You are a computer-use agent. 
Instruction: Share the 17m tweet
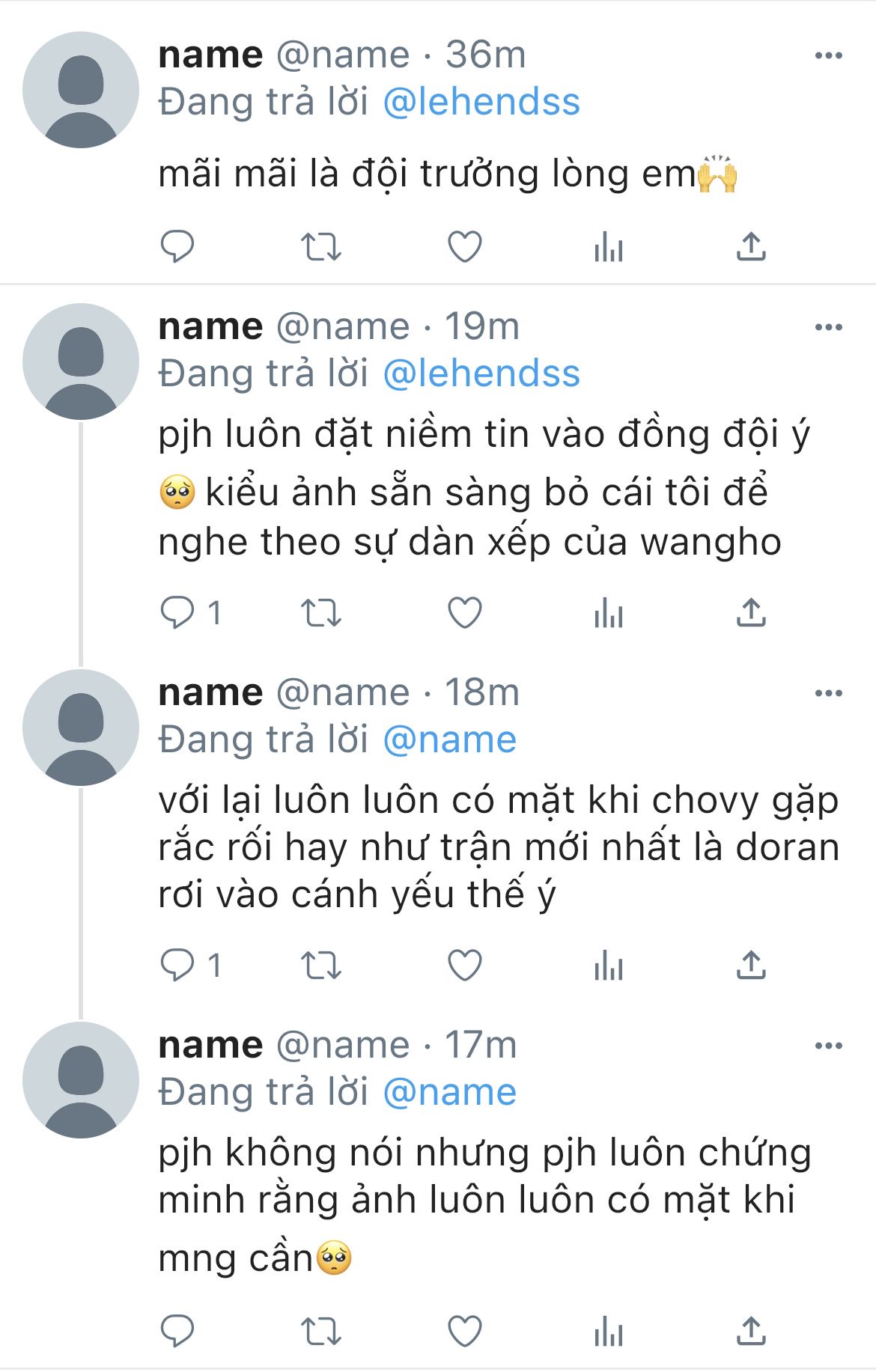coord(751,1332)
